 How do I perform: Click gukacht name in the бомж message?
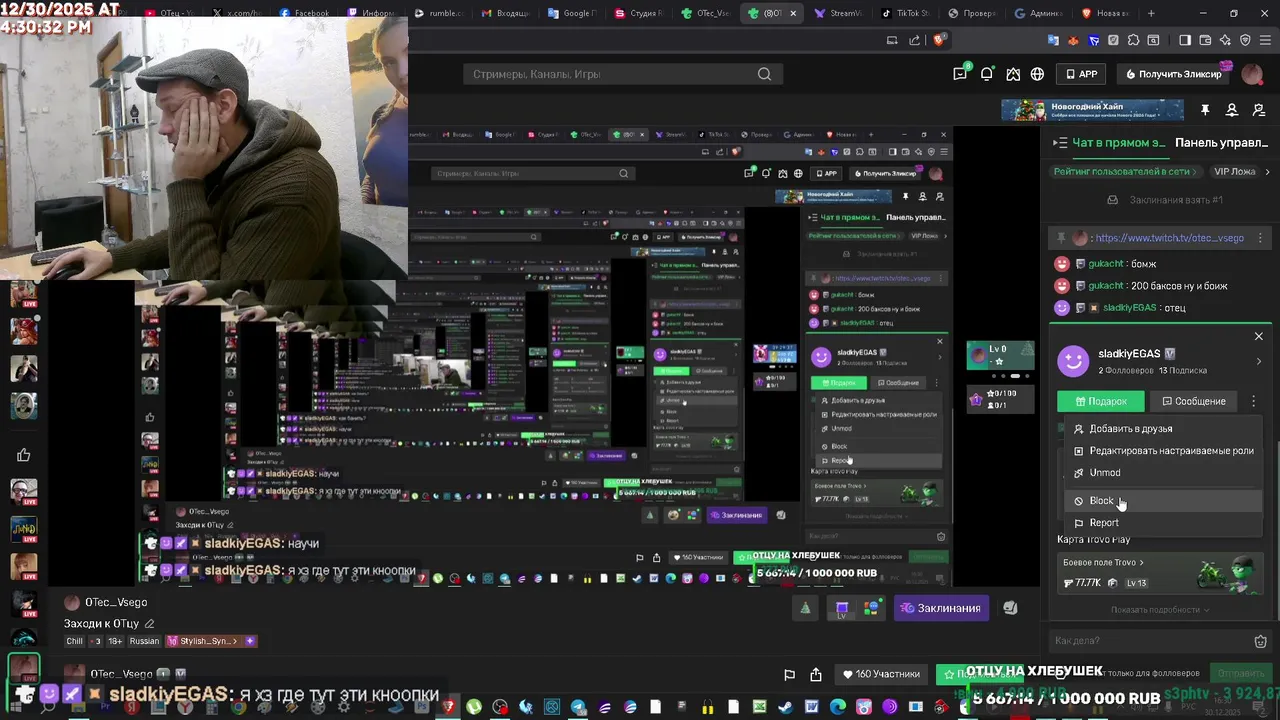1105,264
